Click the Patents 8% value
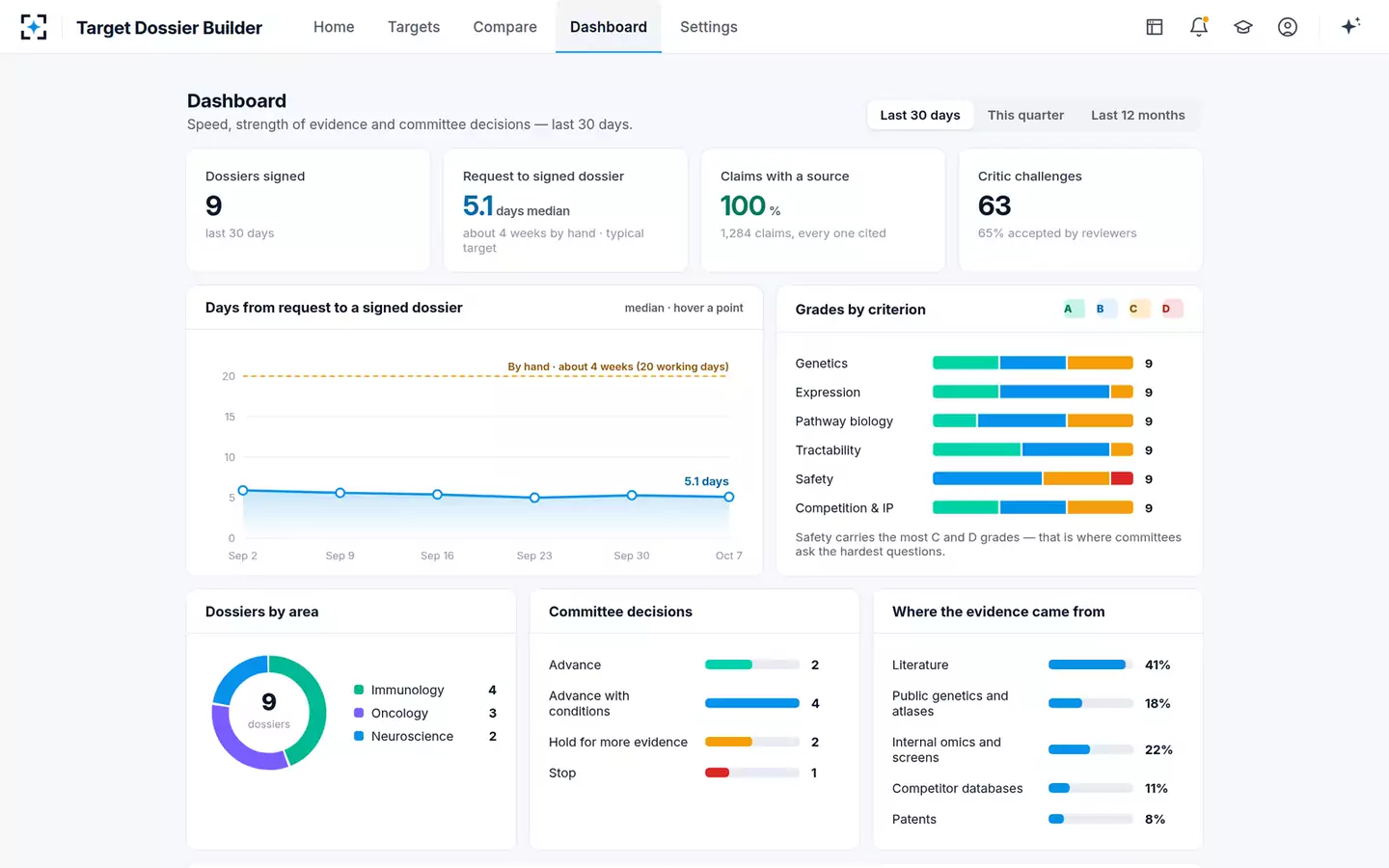The image size is (1389, 868). pos(1155,819)
